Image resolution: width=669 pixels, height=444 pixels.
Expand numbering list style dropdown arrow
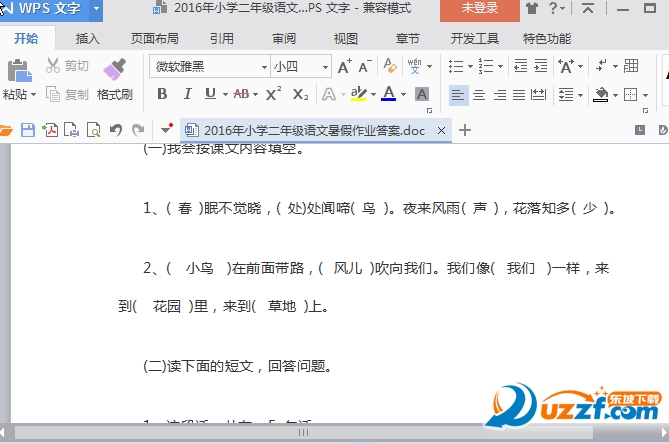point(500,67)
